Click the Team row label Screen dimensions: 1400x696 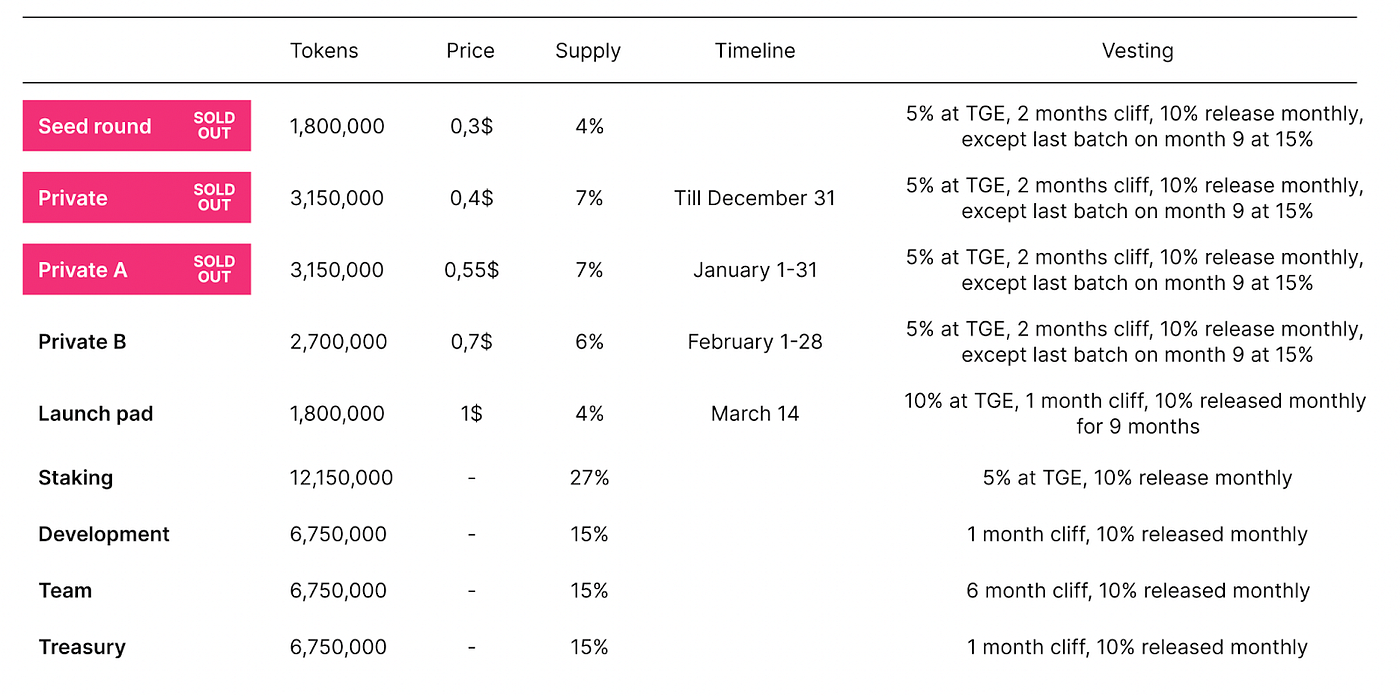pyautogui.click(x=65, y=591)
